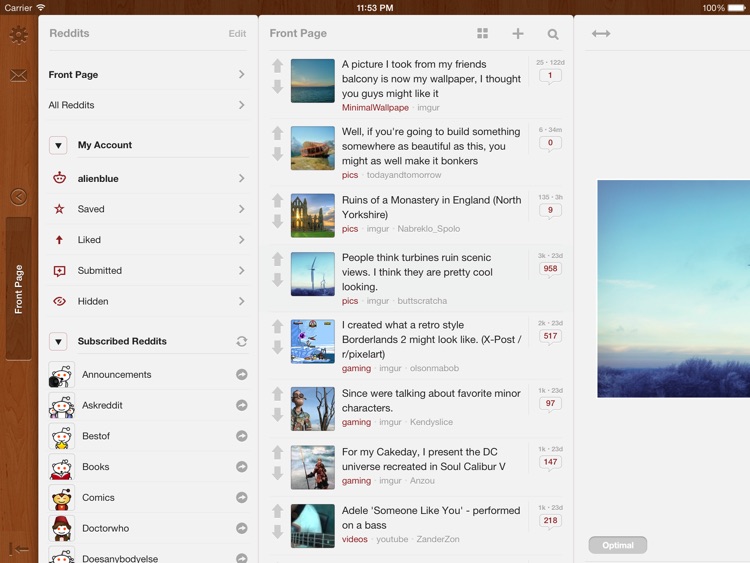Open comments bubble showing 218
This screenshot has height=563, width=750.
click(x=550, y=521)
